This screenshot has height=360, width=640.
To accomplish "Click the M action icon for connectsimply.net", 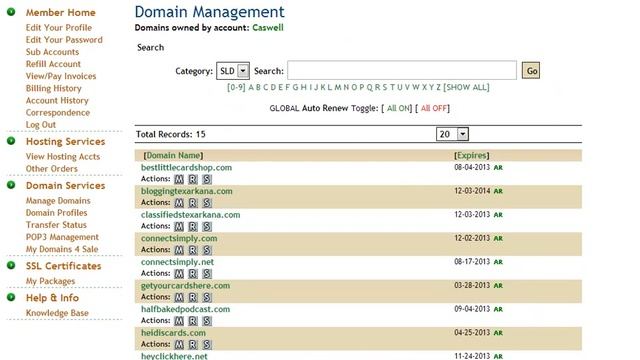I will [x=179, y=274].
